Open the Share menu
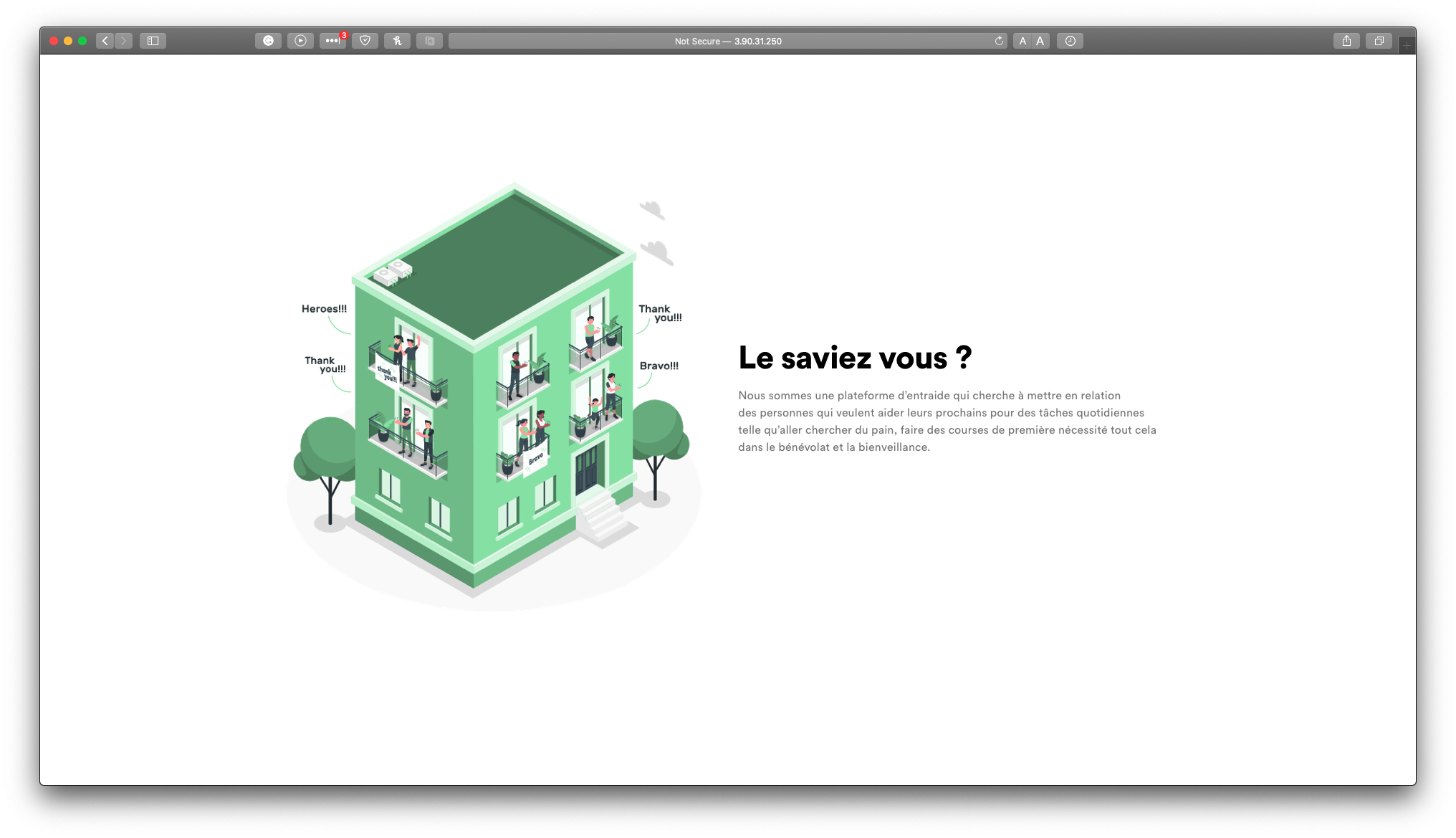This screenshot has width=1456, height=838. pyautogui.click(x=1346, y=41)
